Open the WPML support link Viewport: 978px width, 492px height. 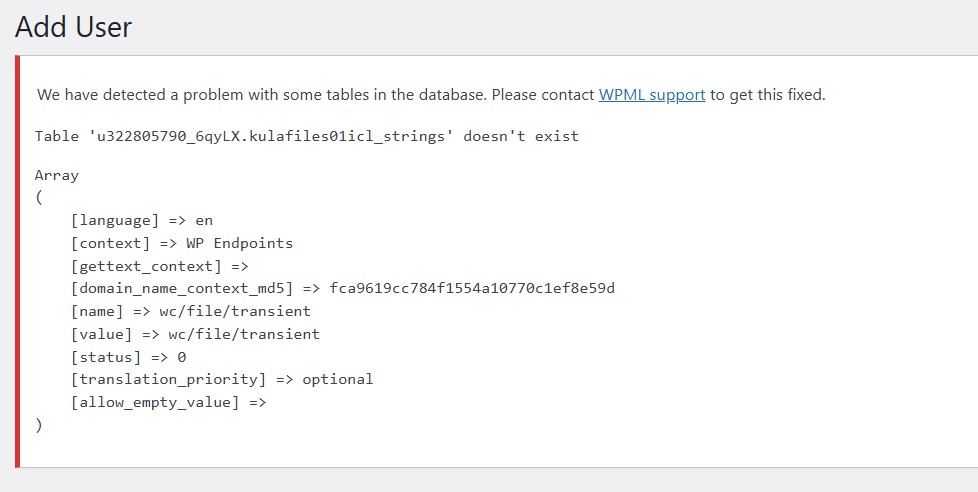pos(652,95)
